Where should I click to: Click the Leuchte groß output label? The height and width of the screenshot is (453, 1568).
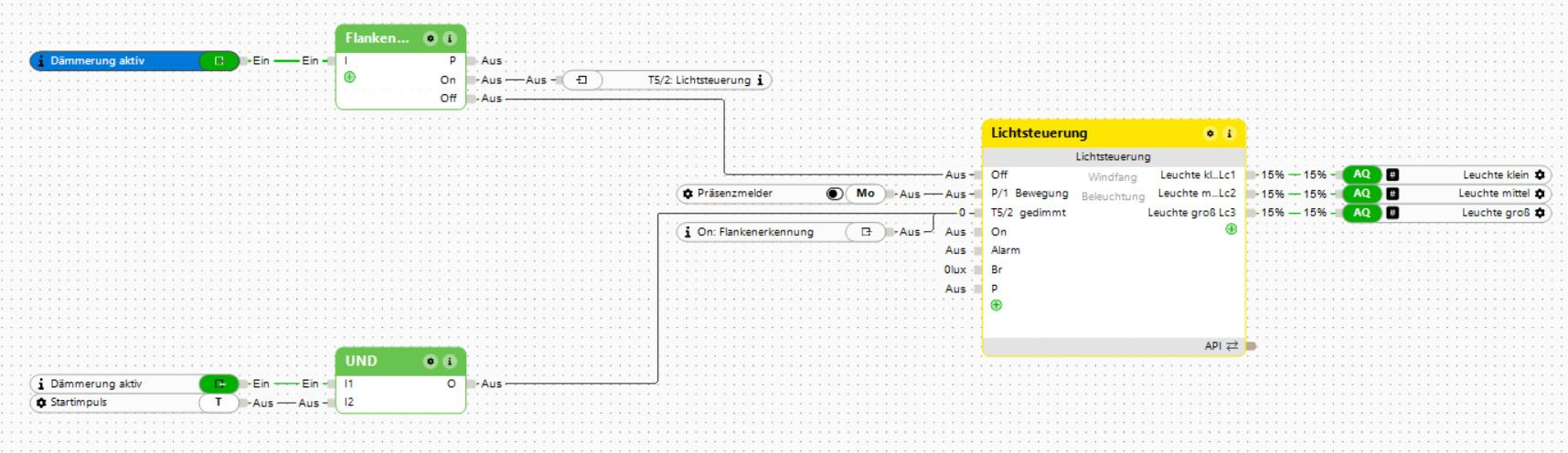pos(1496,213)
